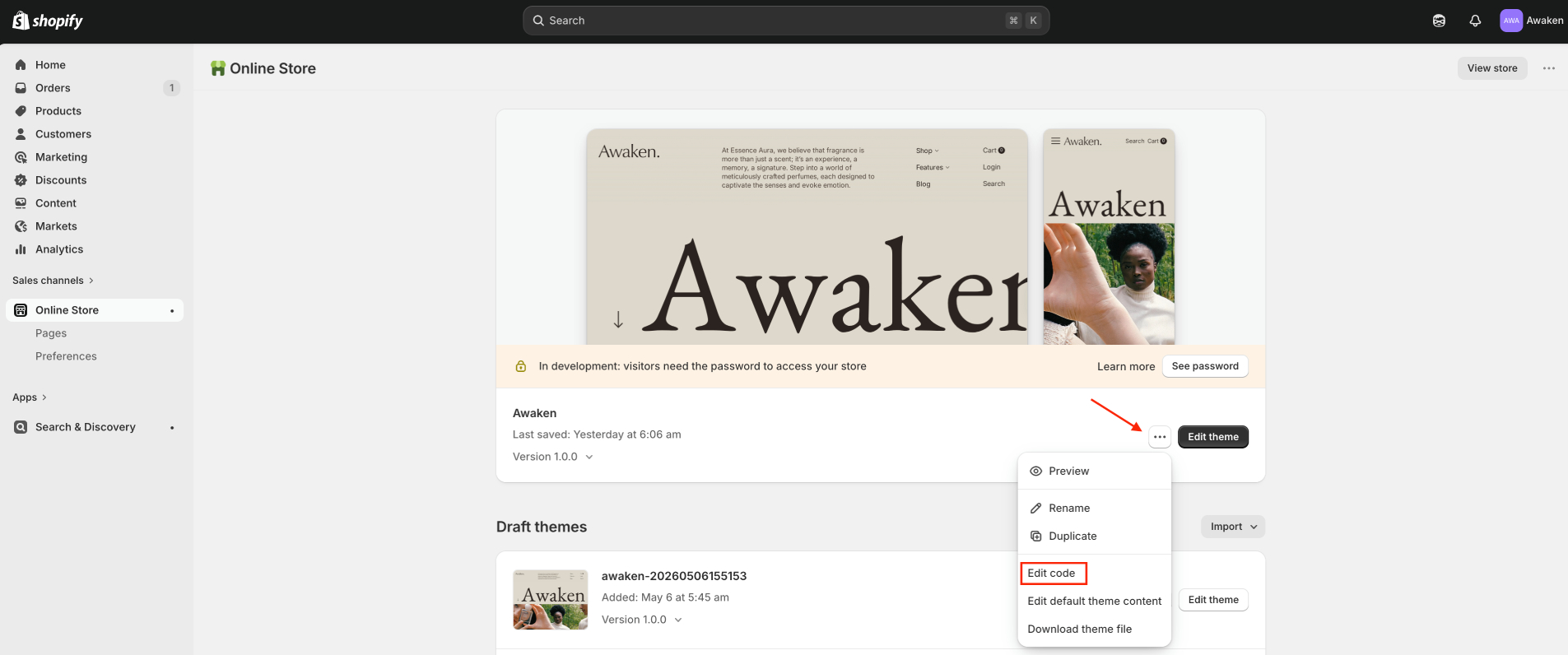This screenshot has width=1568, height=655.
Task: Click the See password button
Action: tap(1205, 366)
